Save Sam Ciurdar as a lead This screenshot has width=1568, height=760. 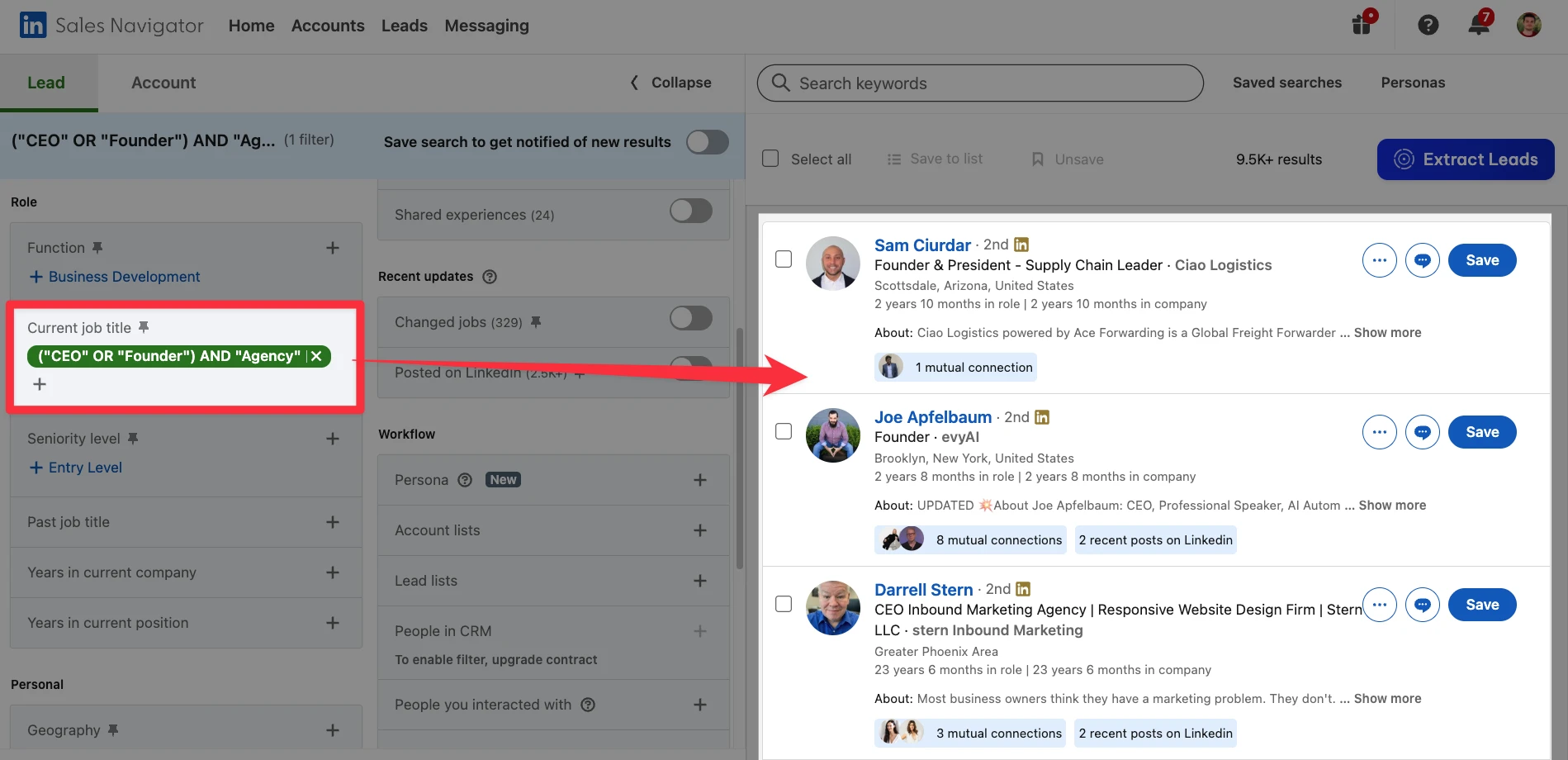coord(1482,260)
